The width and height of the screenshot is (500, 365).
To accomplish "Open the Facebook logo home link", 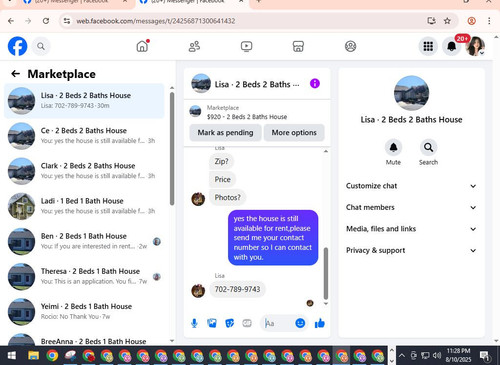I will 17,46.
